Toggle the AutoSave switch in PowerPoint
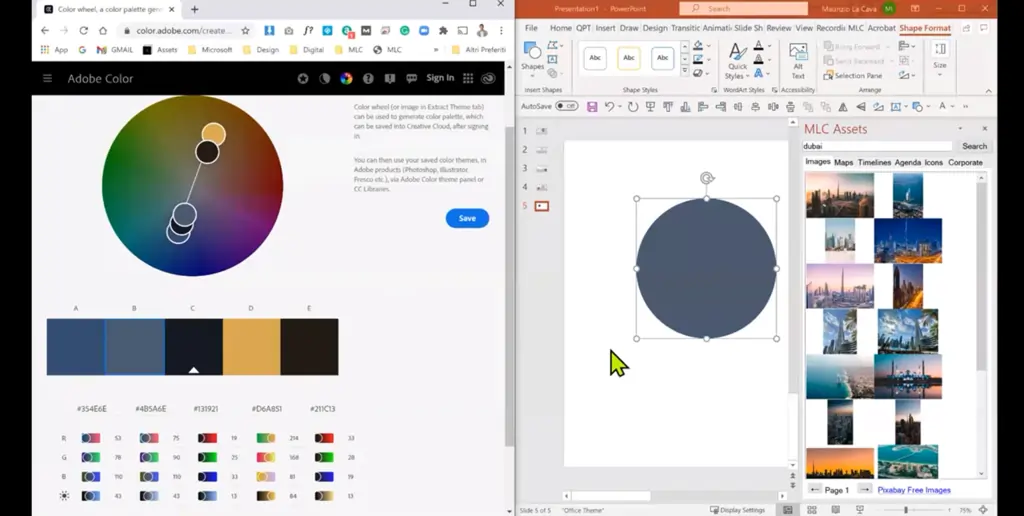Image resolution: width=1024 pixels, height=516 pixels. [567, 106]
